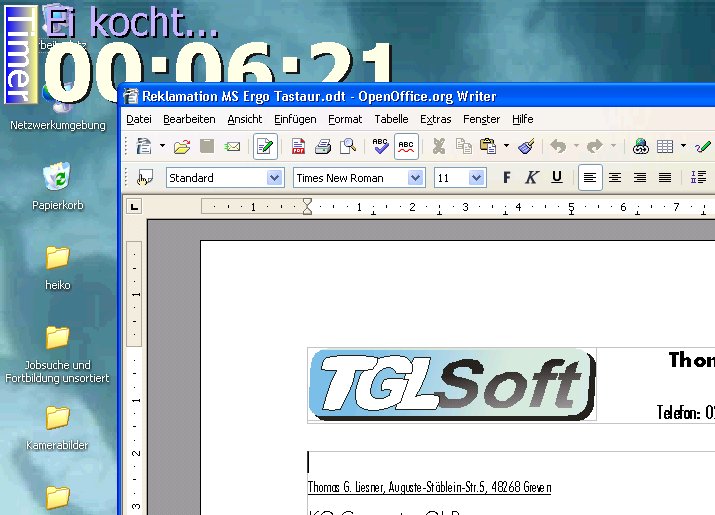Click the font size 11 field
715x515 pixels.
pos(451,178)
